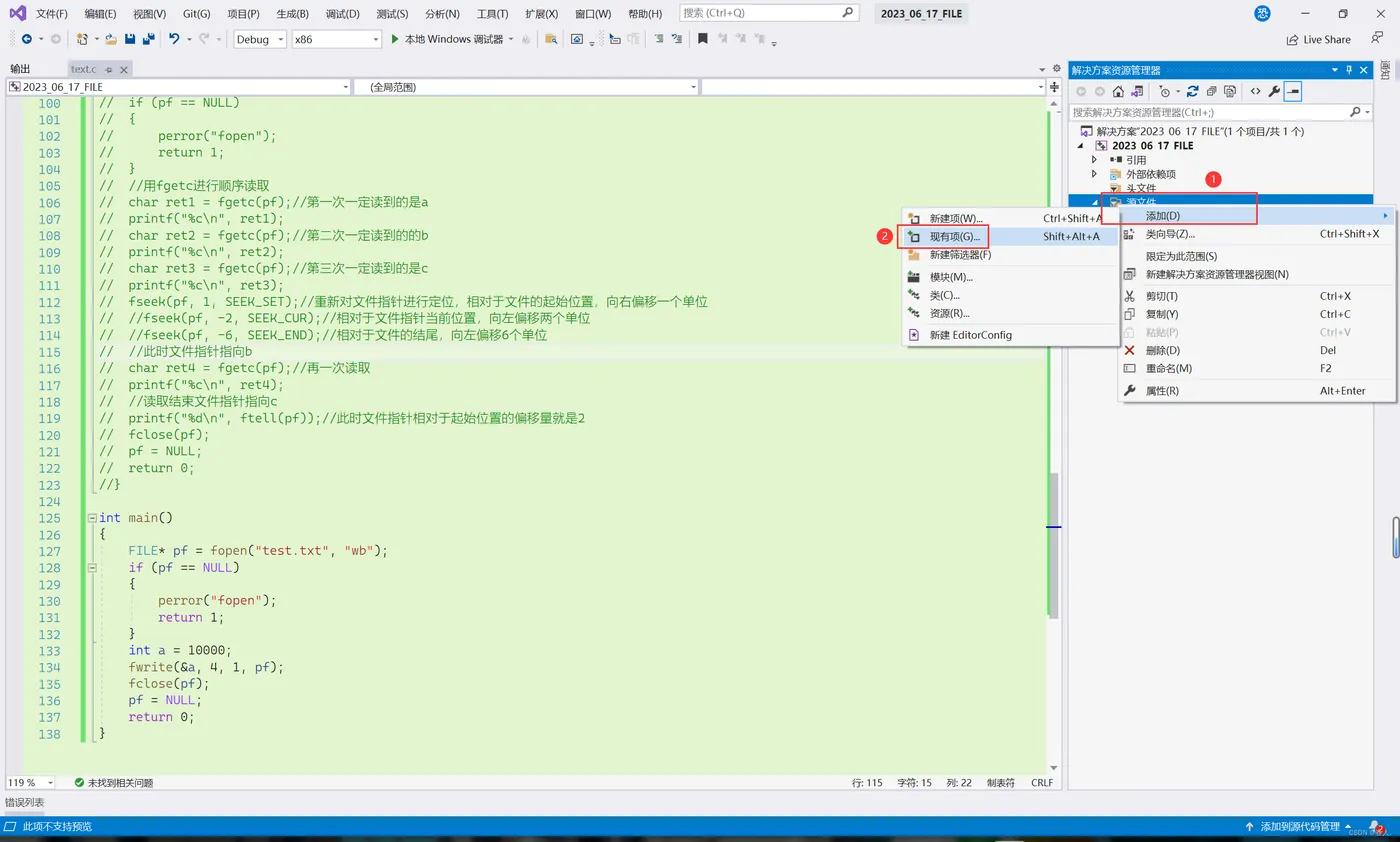The image size is (1400, 842).
Task: Click the main search box 搜索 (Ctrl+Q)
Action: click(769, 13)
